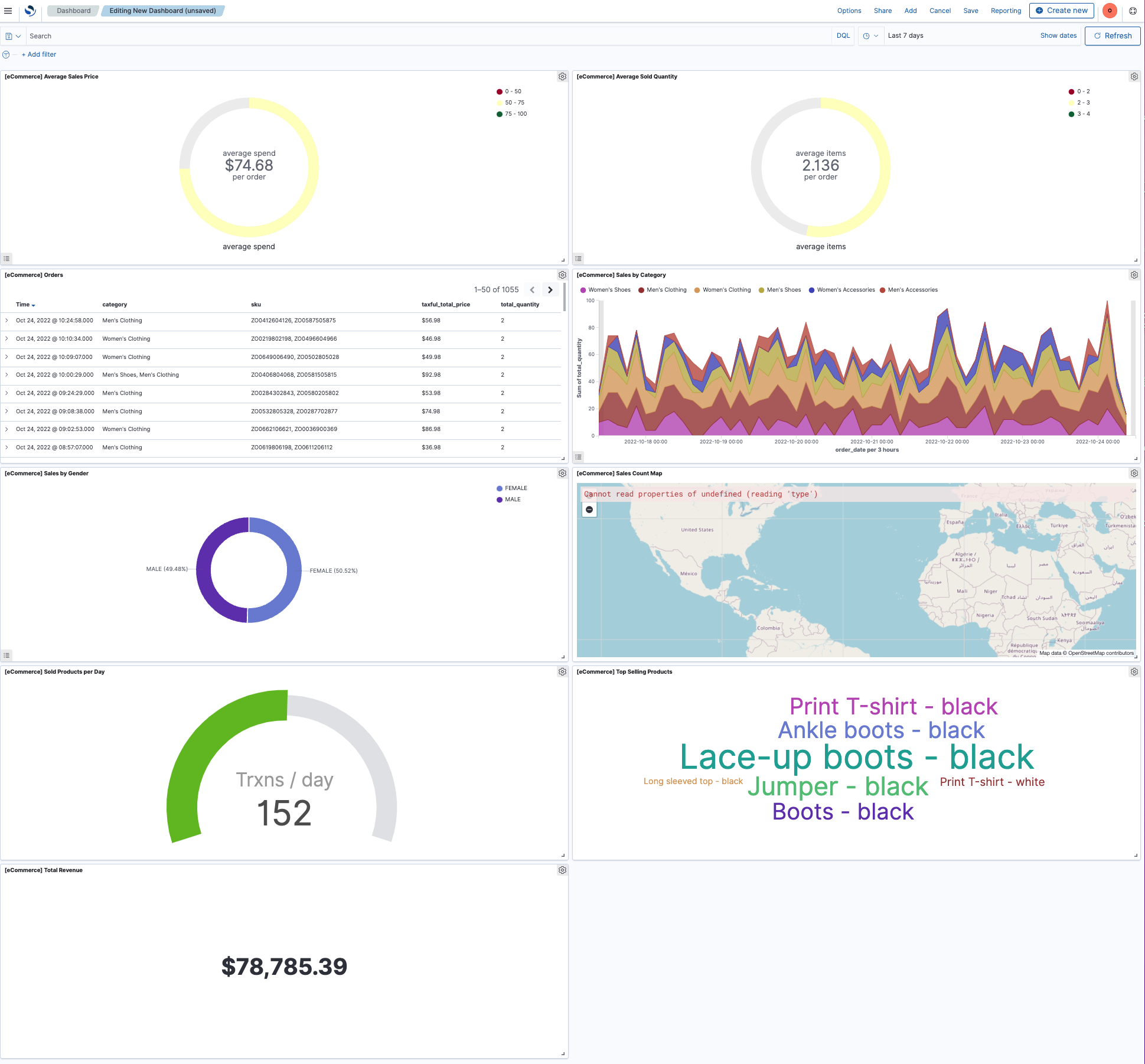Screen dimensions: 1145x1064
Task: Open the saved queries menu
Action: pos(13,36)
